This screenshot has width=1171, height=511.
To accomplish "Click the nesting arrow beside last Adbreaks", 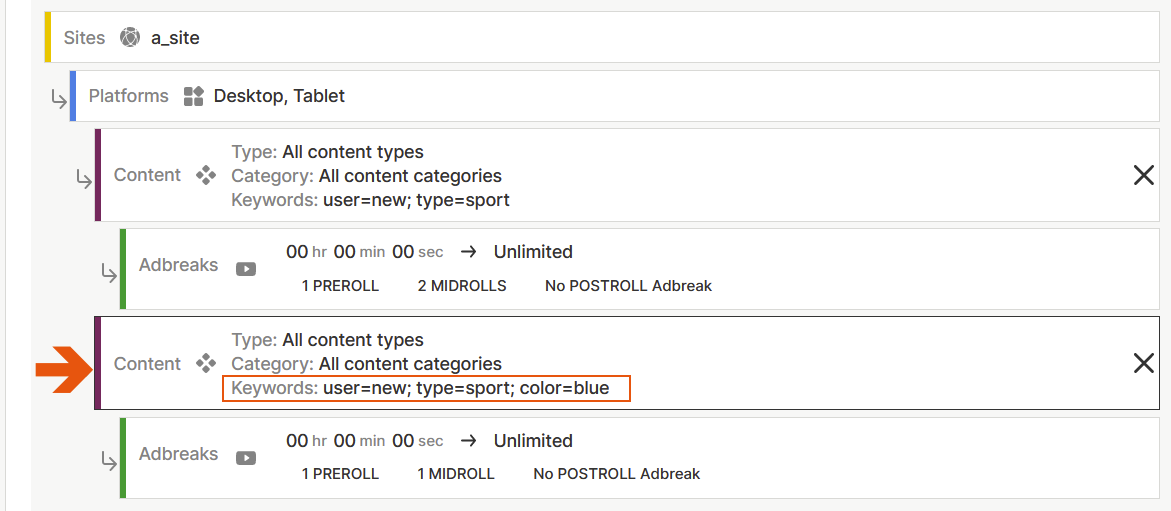I will pyautogui.click(x=110, y=459).
